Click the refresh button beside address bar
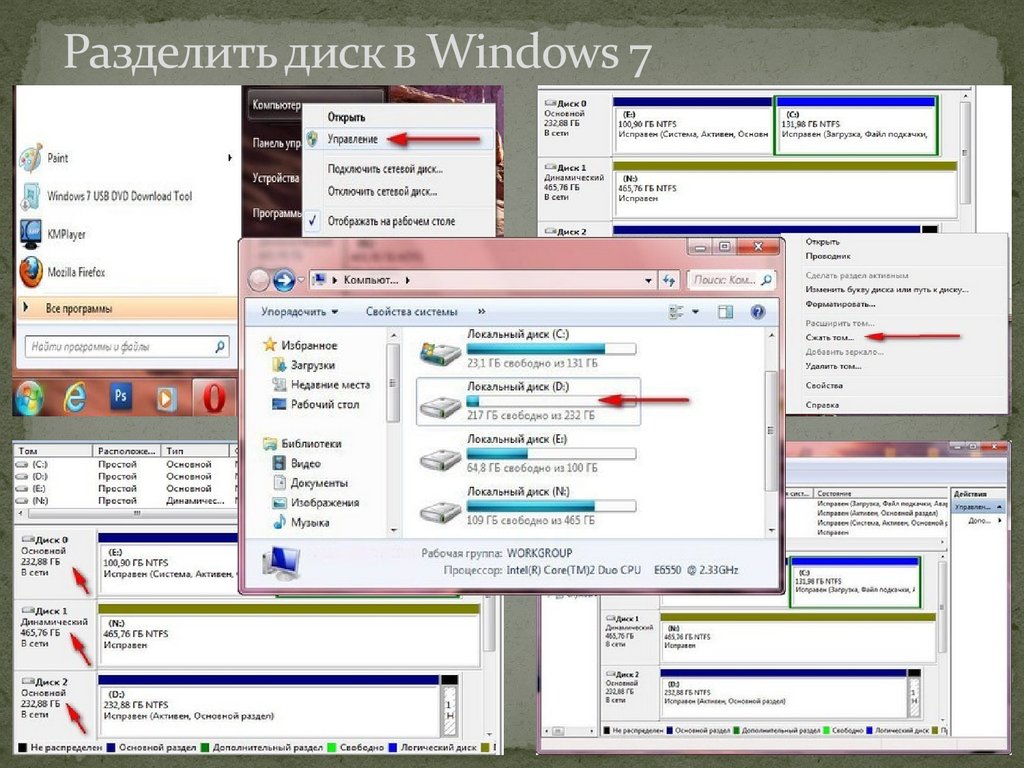The height and width of the screenshot is (768, 1024). point(669,280)
